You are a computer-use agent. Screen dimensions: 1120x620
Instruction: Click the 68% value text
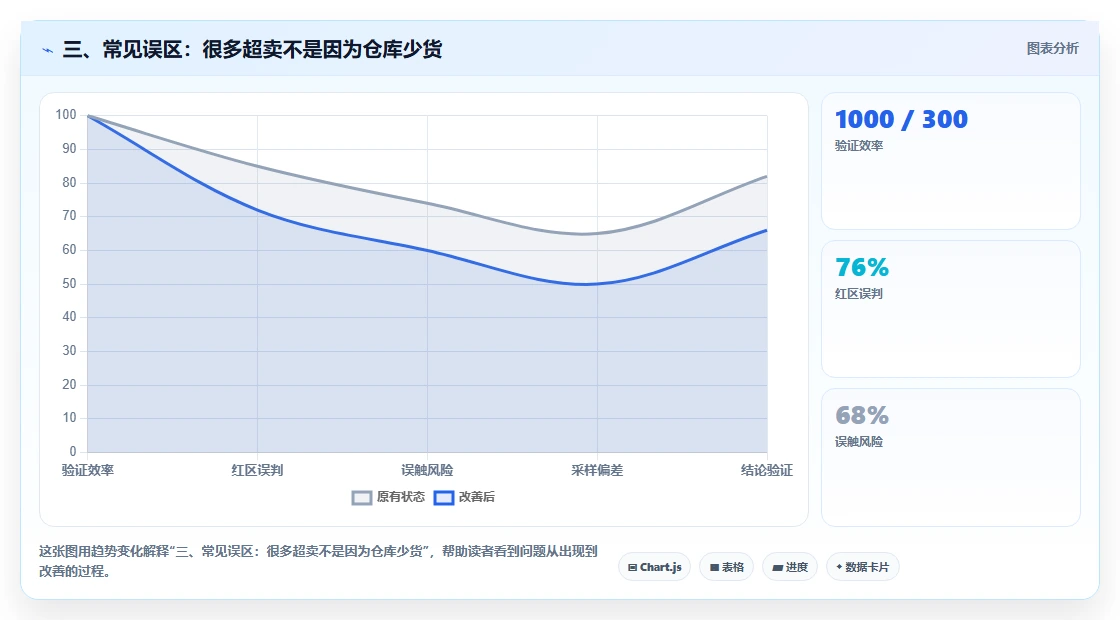862,415
